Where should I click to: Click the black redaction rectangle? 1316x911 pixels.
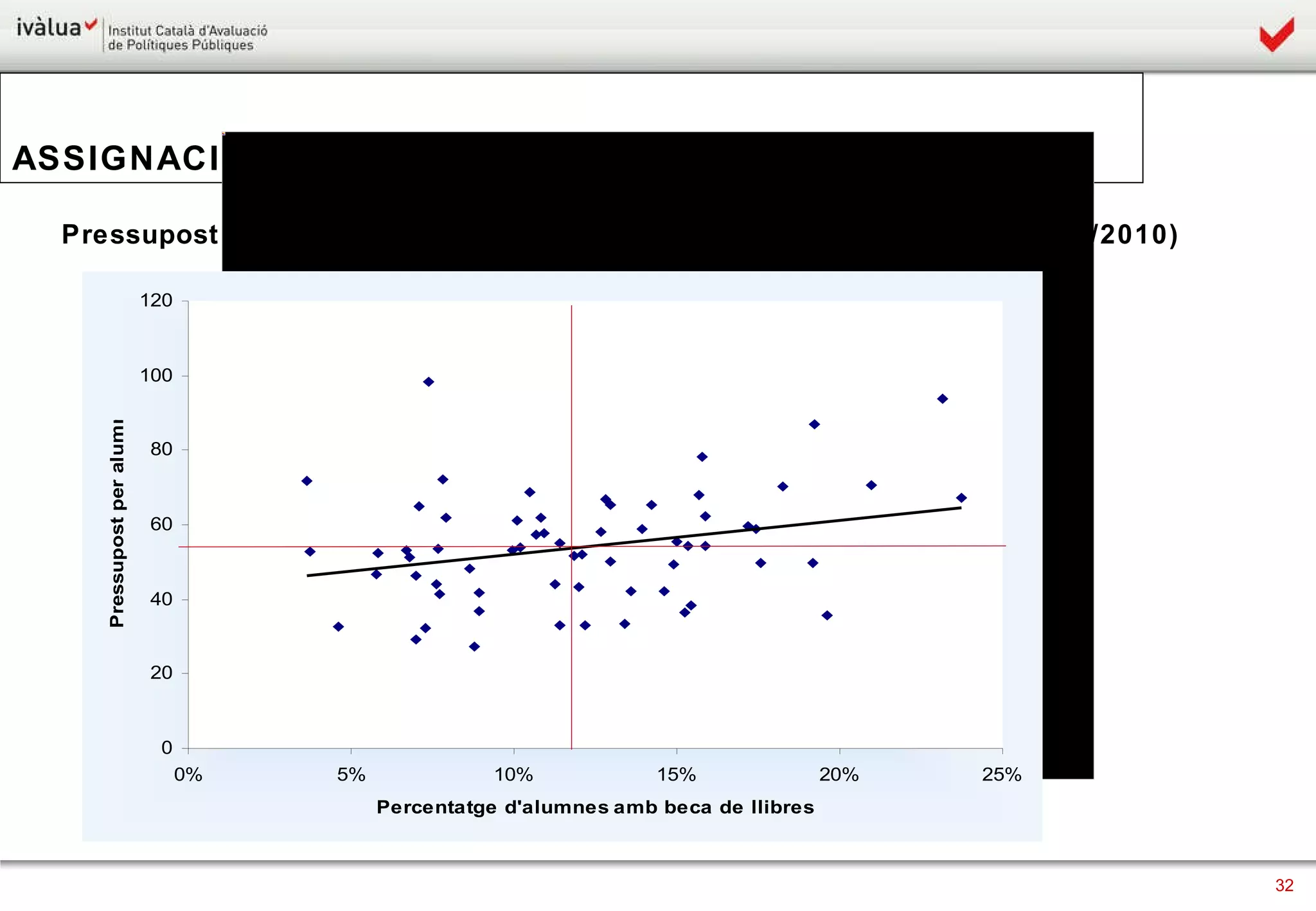point(655,200)
